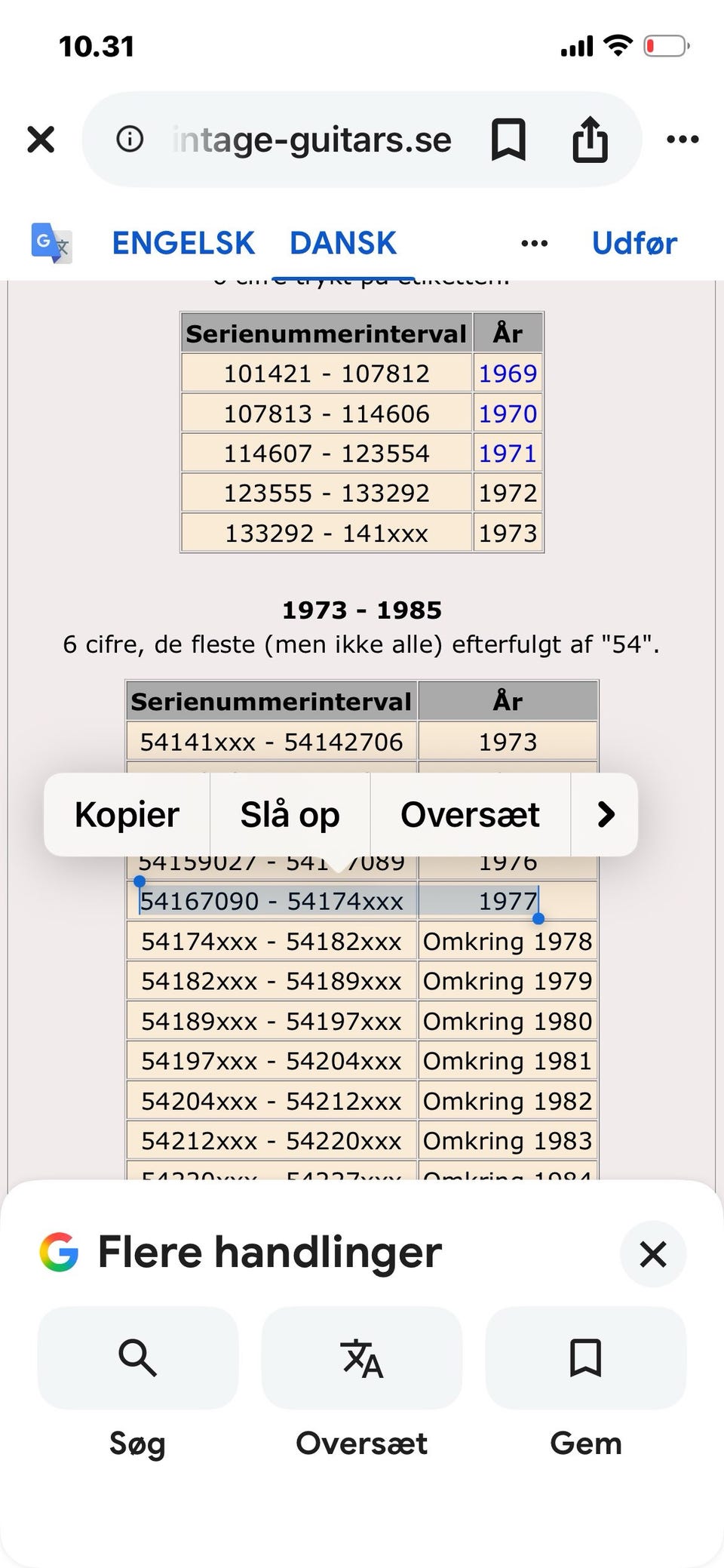Open translate bar more options dots
The image size is (724, 1568).
534,244
